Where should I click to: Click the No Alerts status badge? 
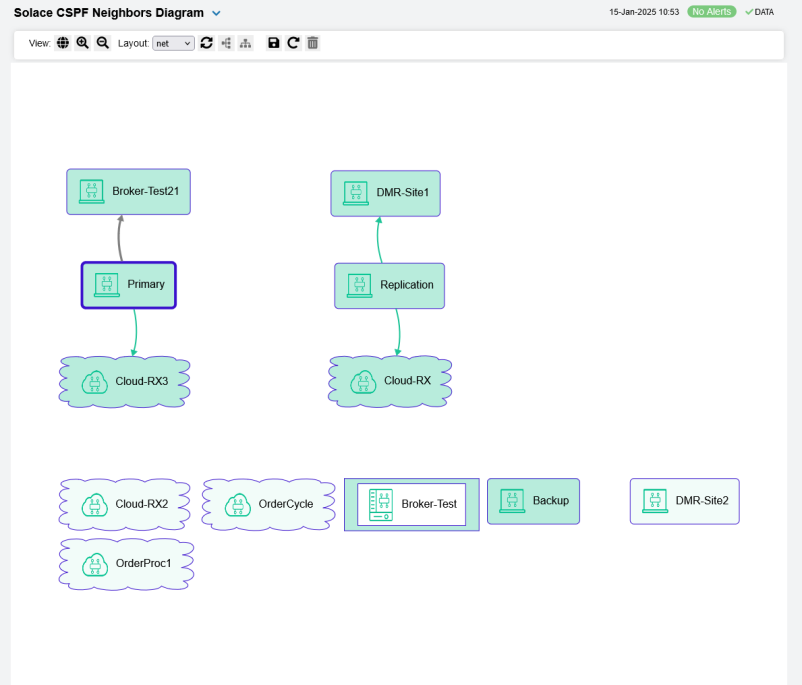click(x=711, y=12)
